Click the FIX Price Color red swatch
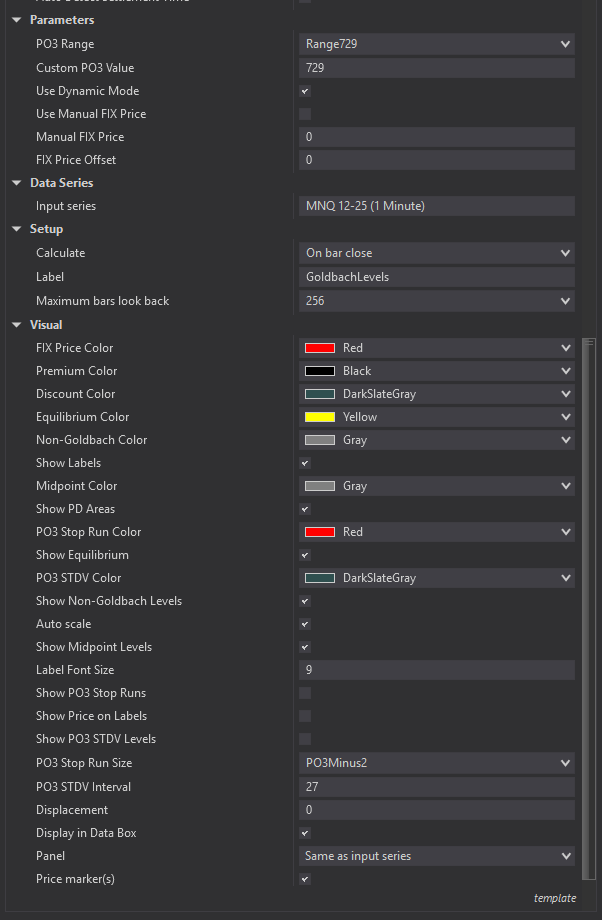The height and width of the screenshot is (920, 602). [x=319, y=348]
